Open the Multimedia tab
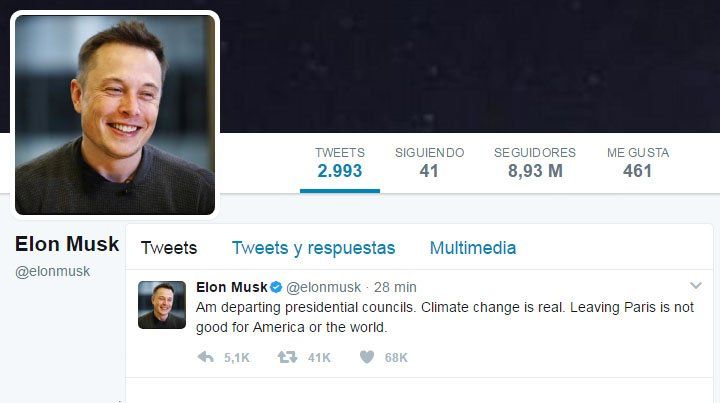 tap(473, 248)
